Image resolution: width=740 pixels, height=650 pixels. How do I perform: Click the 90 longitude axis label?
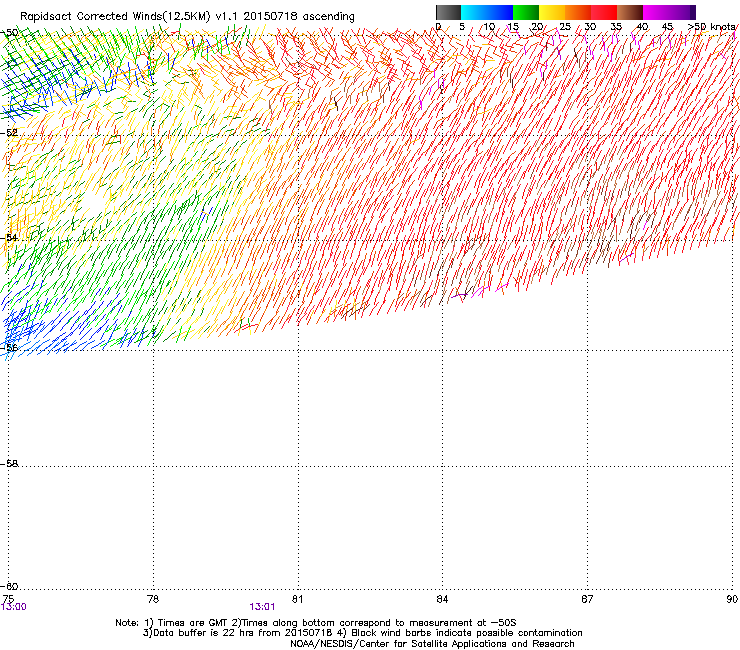tap(732, 599)
